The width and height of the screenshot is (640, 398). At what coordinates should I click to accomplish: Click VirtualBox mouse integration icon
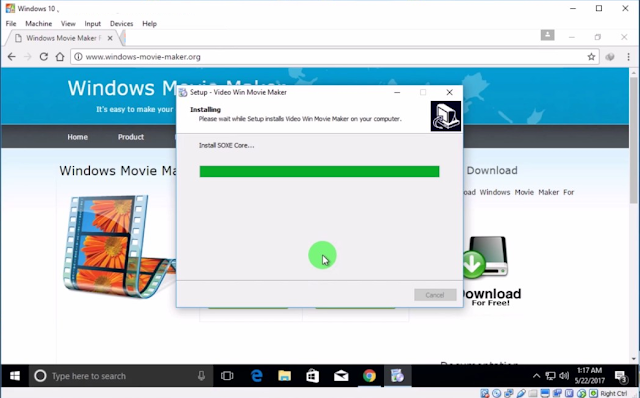click(581, 394)
